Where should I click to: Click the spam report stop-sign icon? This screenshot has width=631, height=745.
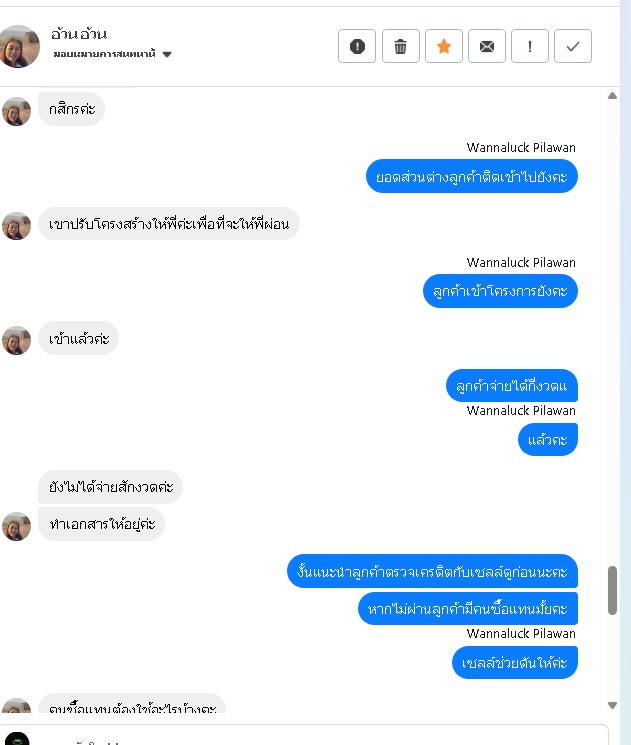click(357, 46)
